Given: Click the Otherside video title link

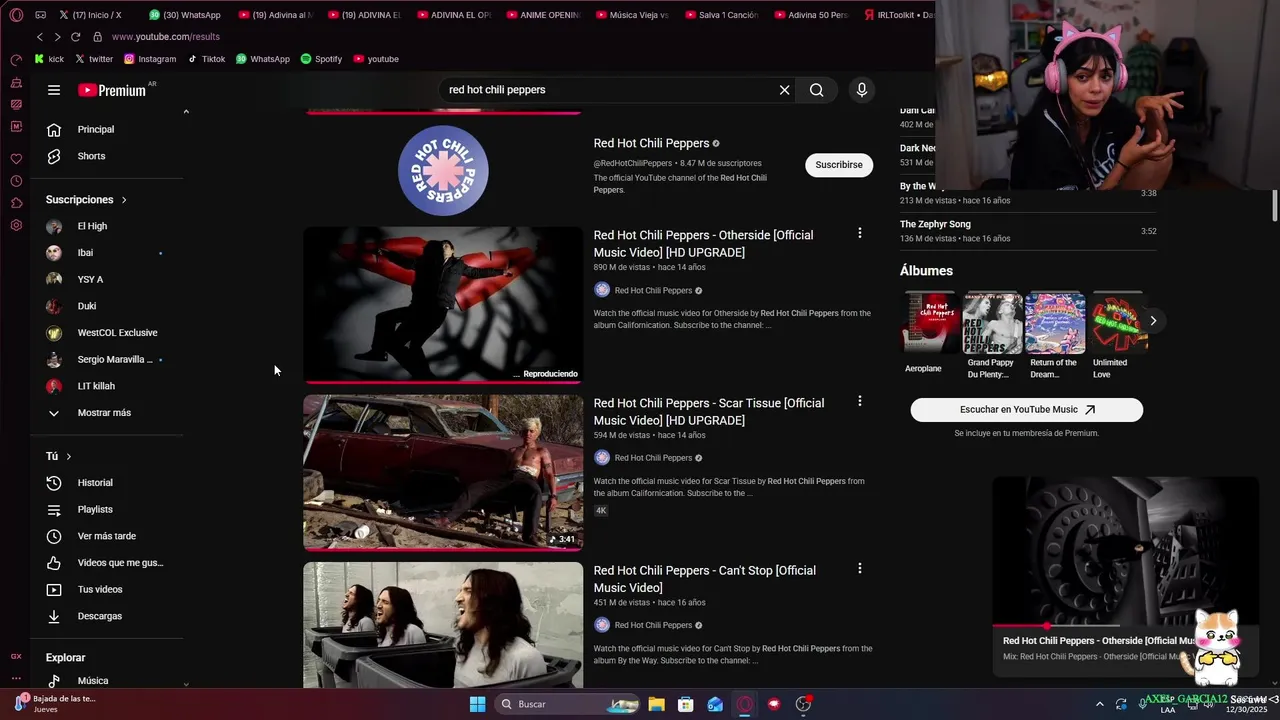Looking at the screenshot, I should pyautogui.click(x=703, y=244).
